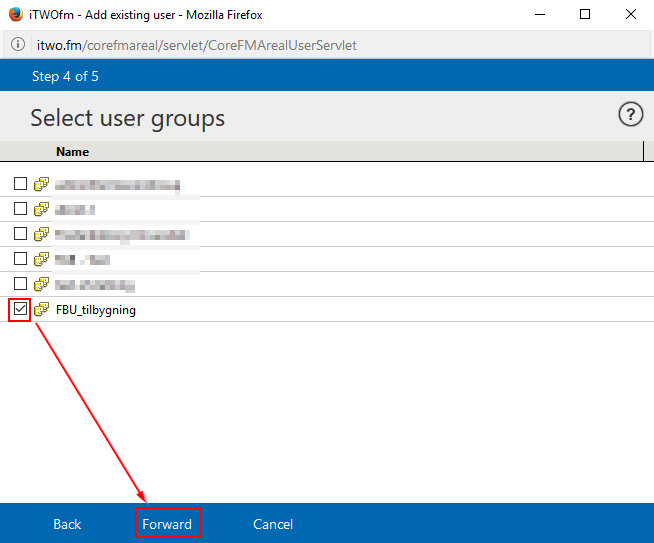The image size is (654, 543).
Task: Click the Firefox logo in title bar
Action: click(16, 14)
